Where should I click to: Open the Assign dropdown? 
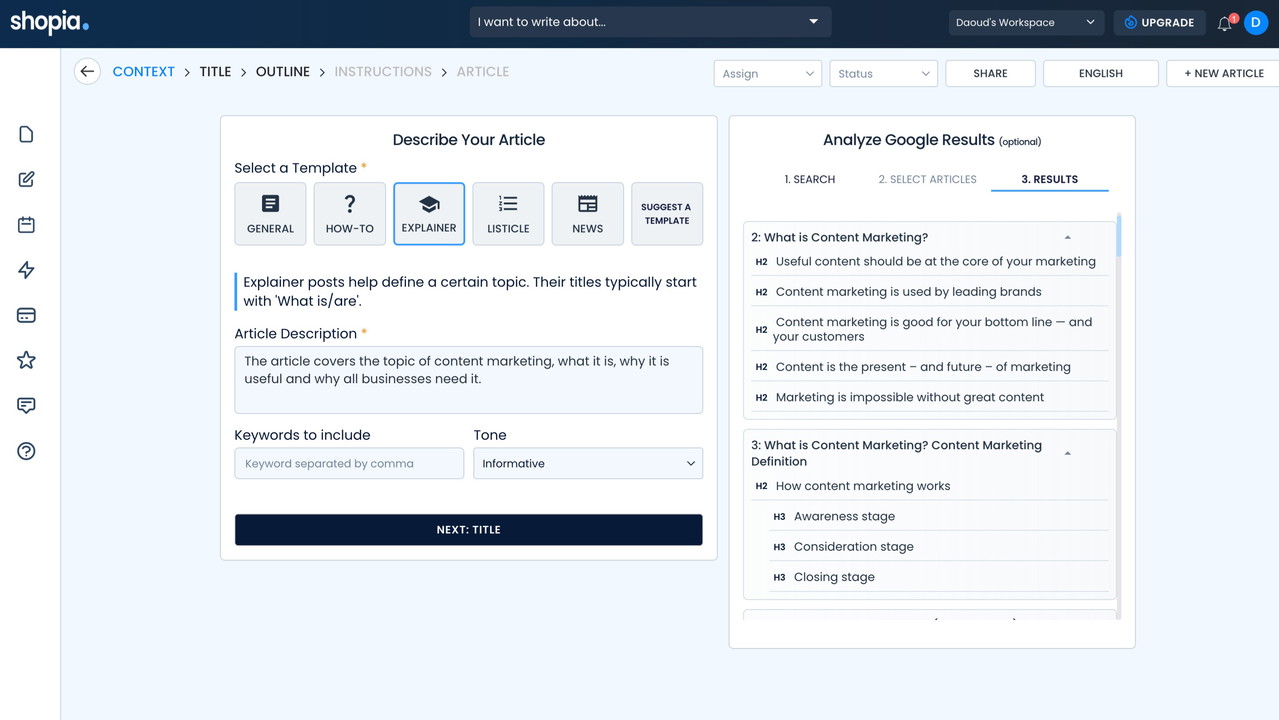(x=767, y=74)
